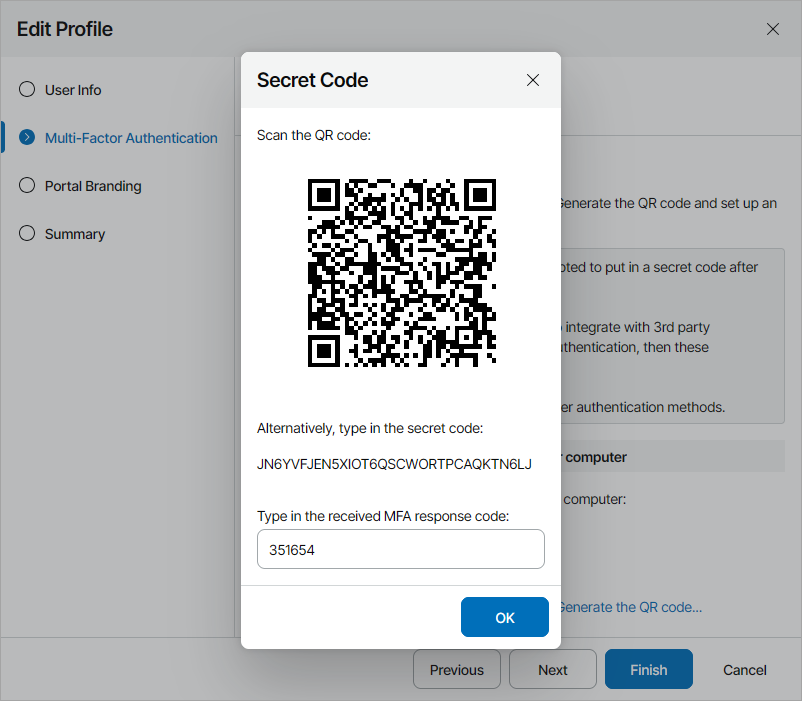802x701 pixels.
Task: Close the Secret Code dialog
Action: [533, 80]
